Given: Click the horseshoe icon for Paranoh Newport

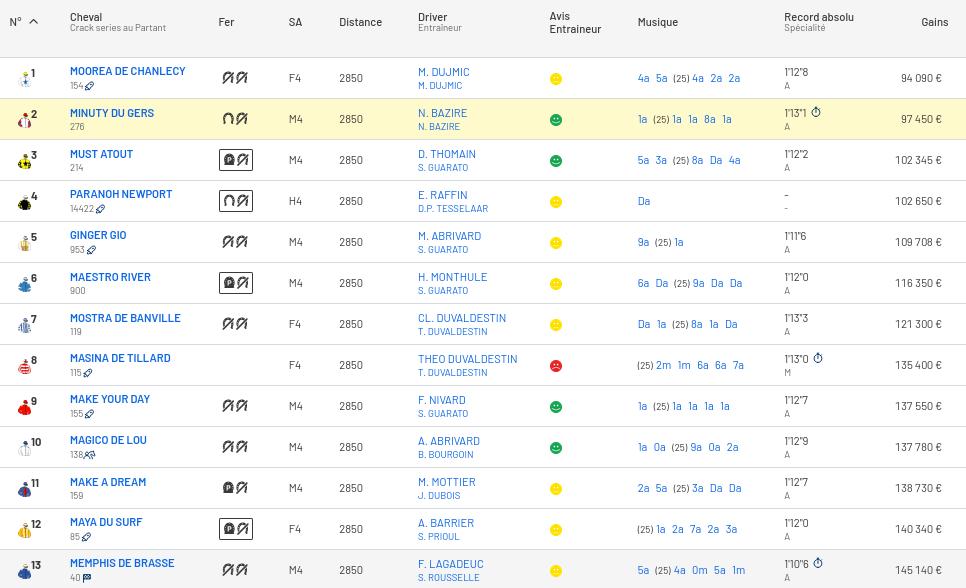Looking at the screenshot, I should point(236,201).
